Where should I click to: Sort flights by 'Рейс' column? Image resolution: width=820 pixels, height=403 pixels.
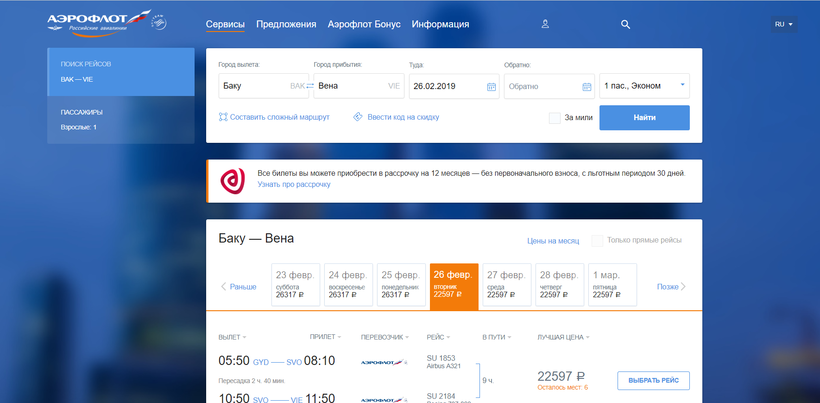[x=438, y=337]
